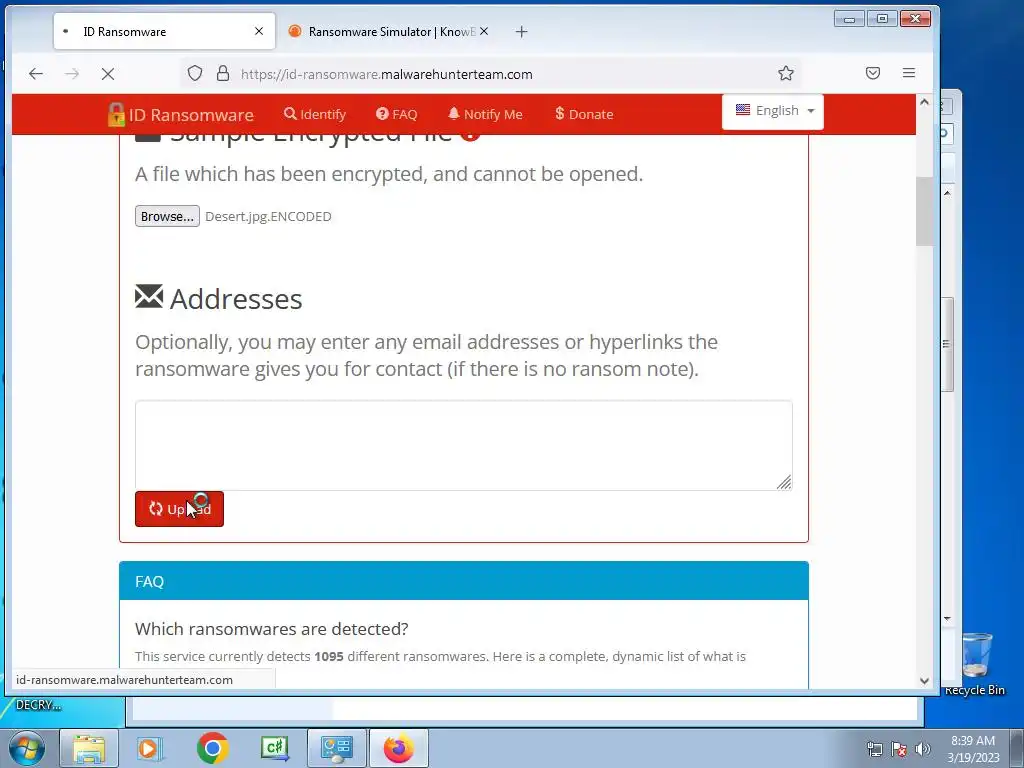The width and height of the screenshot is (1024, 768).
Task: Click the Desert.jpg.ENCODED file name
Action: click(x=268, y=216)
